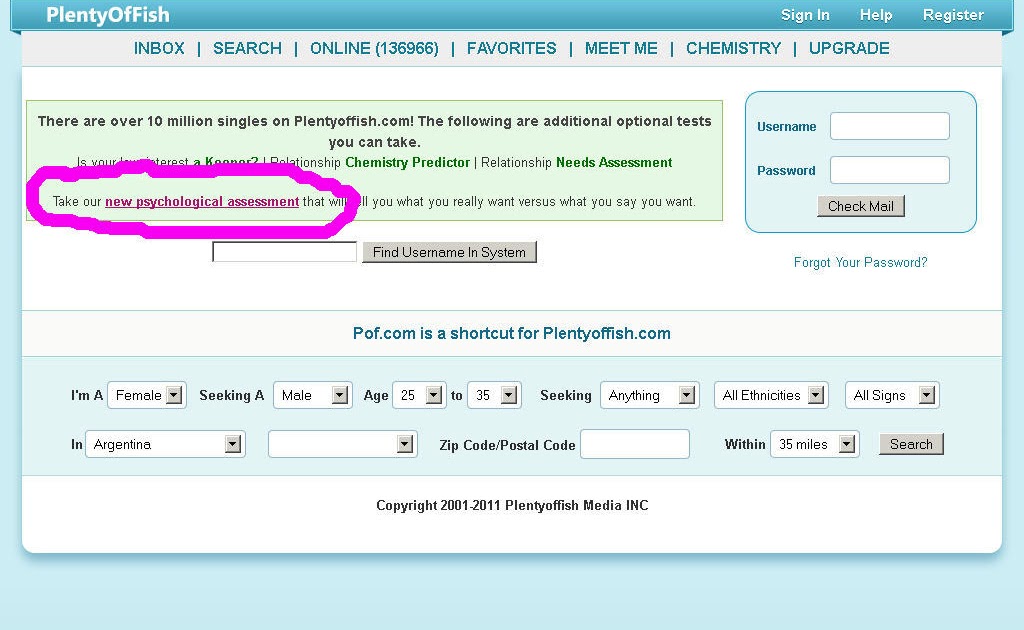Image resolution: width=1024 pixels, height=630 pixels.
Task: Focus the Username input field
Action: pos(889,126)
